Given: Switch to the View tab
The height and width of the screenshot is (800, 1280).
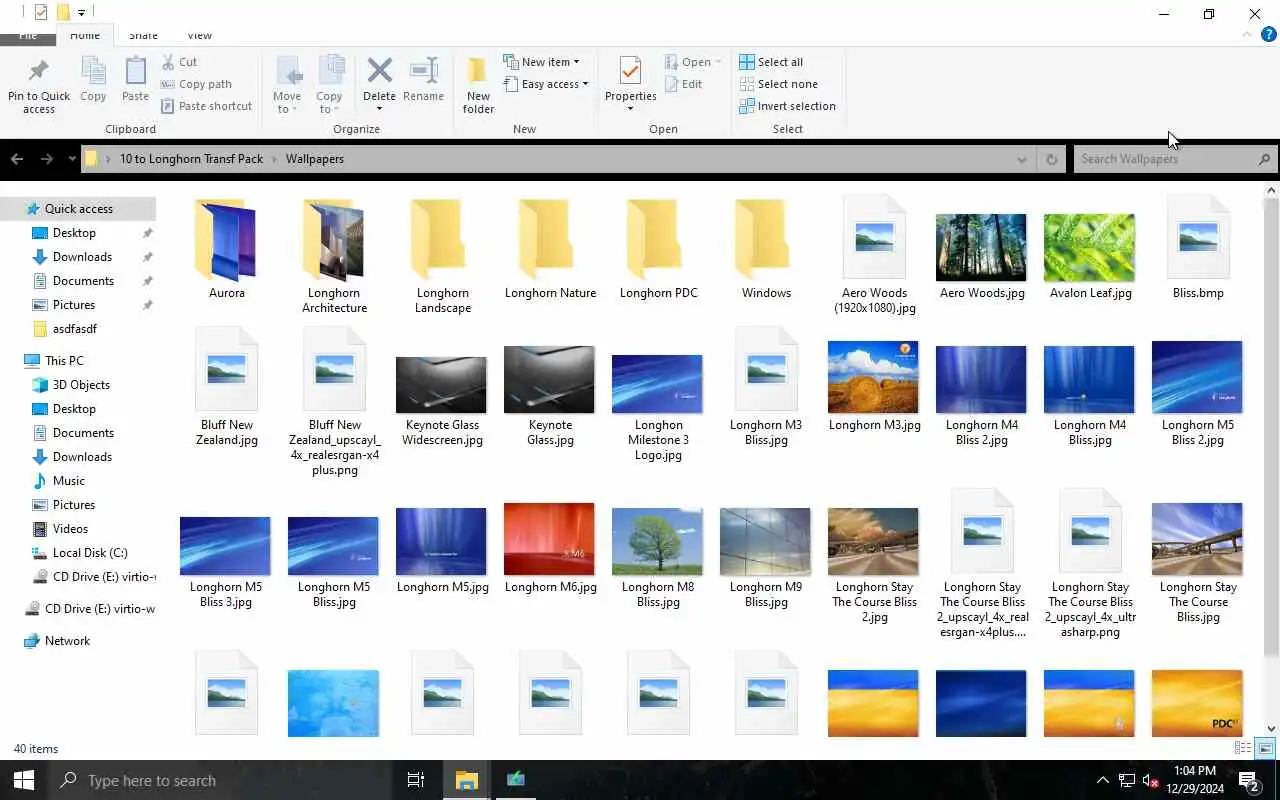Looking at the screenshot, I should coord(199,35).
